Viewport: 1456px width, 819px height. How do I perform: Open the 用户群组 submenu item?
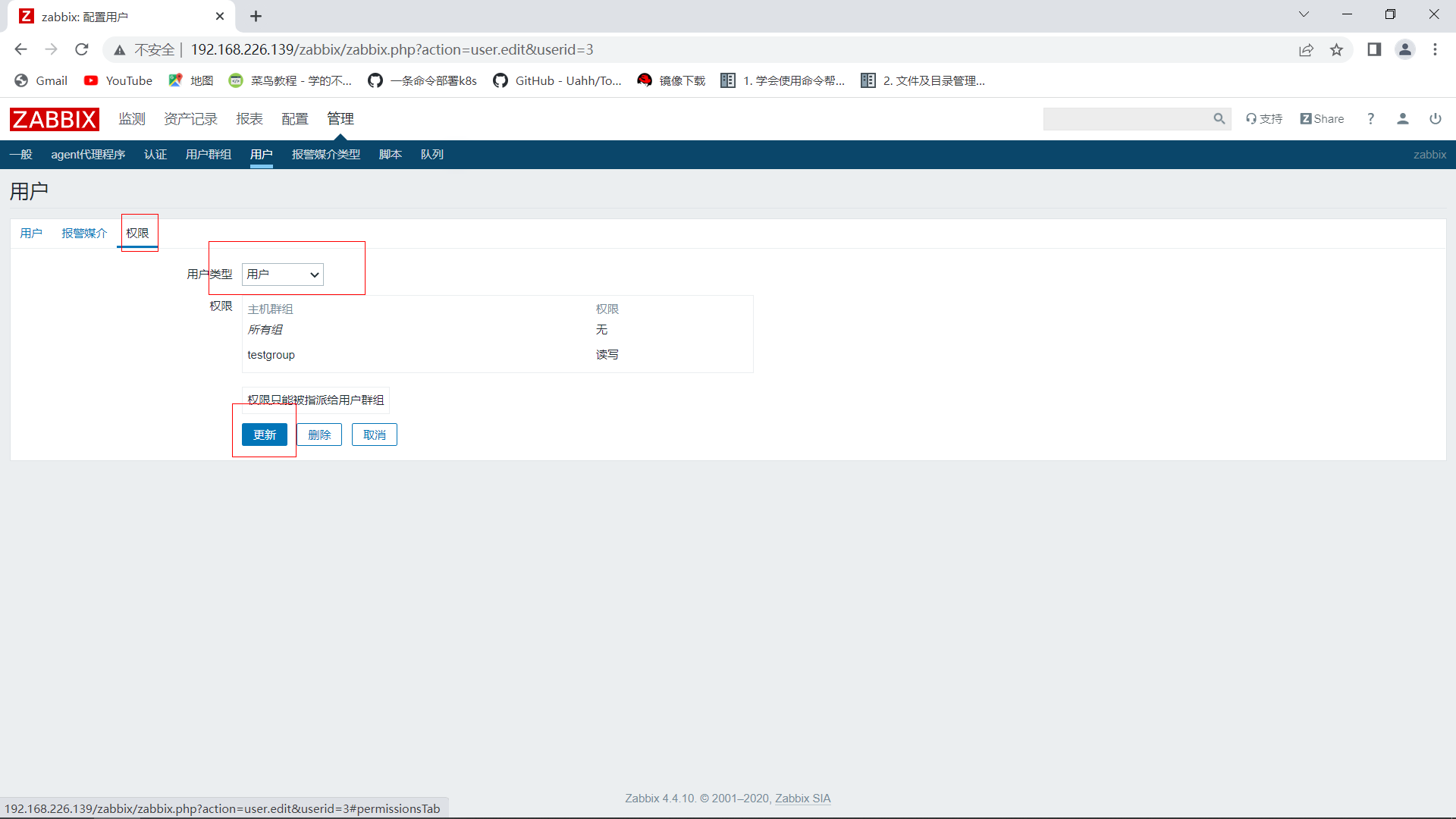(x=208, y=155)
